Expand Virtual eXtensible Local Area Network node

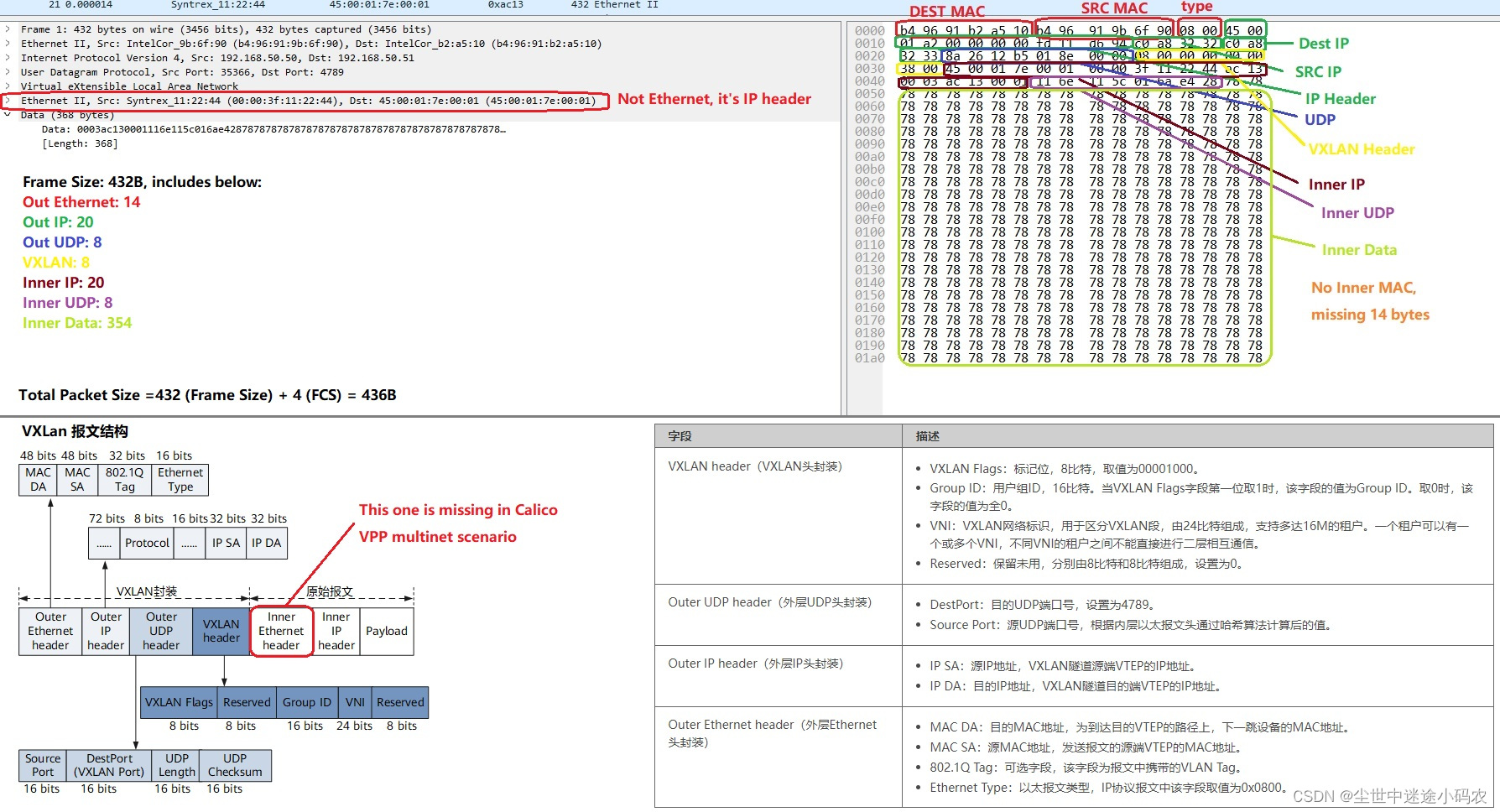pyautogui.click(x=8, y=86)
